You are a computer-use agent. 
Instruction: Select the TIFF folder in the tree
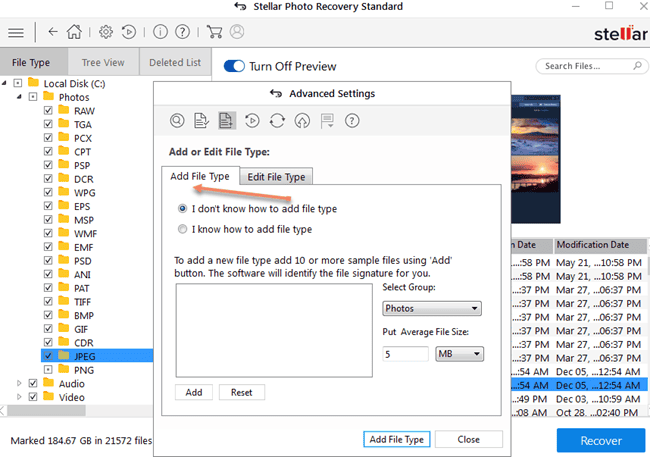(x=82, y=301)
